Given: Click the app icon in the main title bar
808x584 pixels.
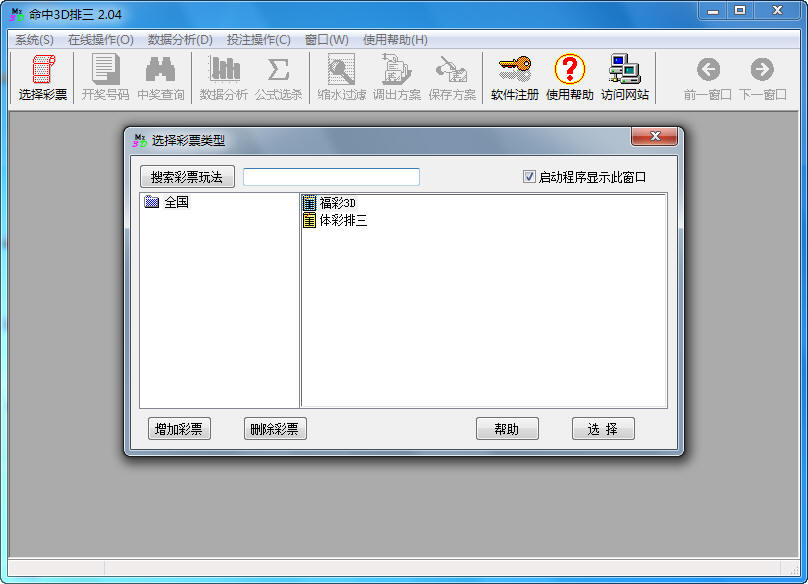Looking at the screenshot, I should point(17,14).
